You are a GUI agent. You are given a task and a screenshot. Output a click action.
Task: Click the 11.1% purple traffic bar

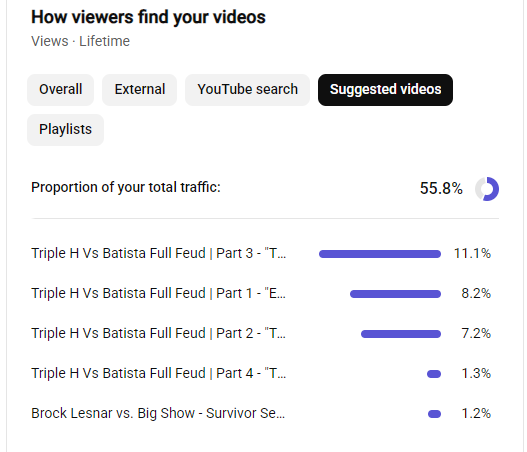pyautogui.click(x=380, y=254)
